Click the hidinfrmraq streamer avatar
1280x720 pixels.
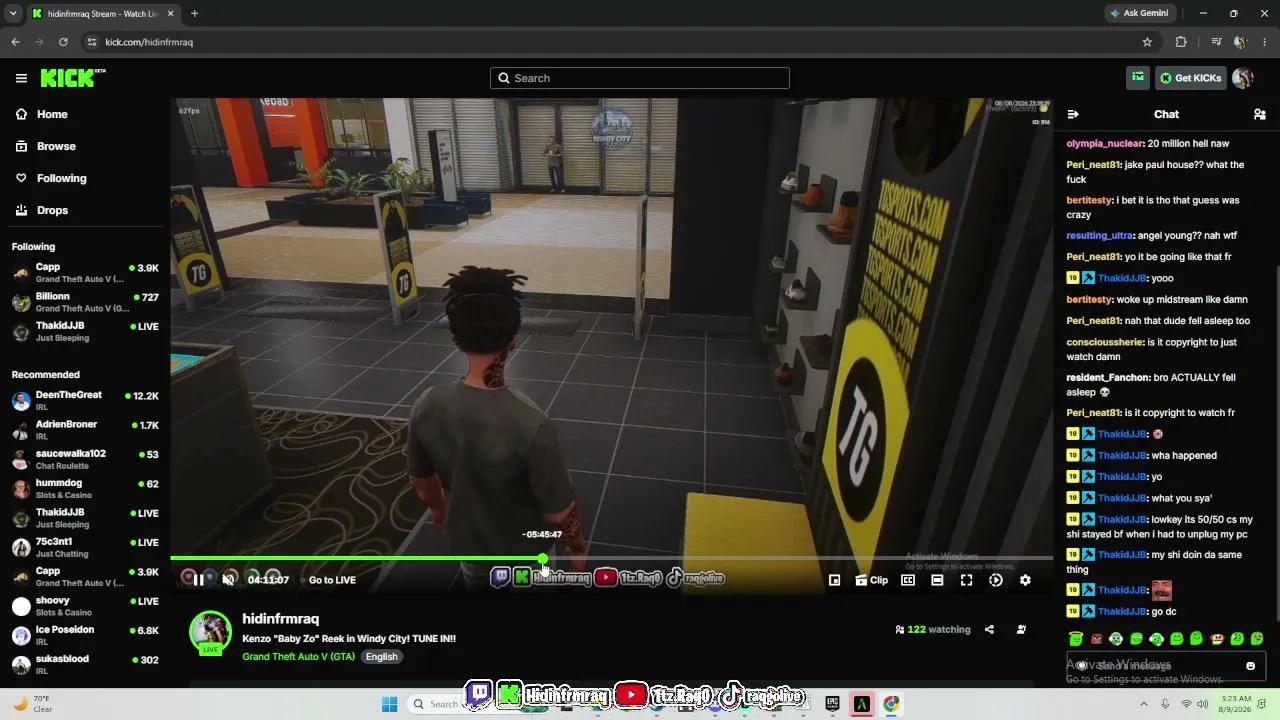[x=210, y=632]
